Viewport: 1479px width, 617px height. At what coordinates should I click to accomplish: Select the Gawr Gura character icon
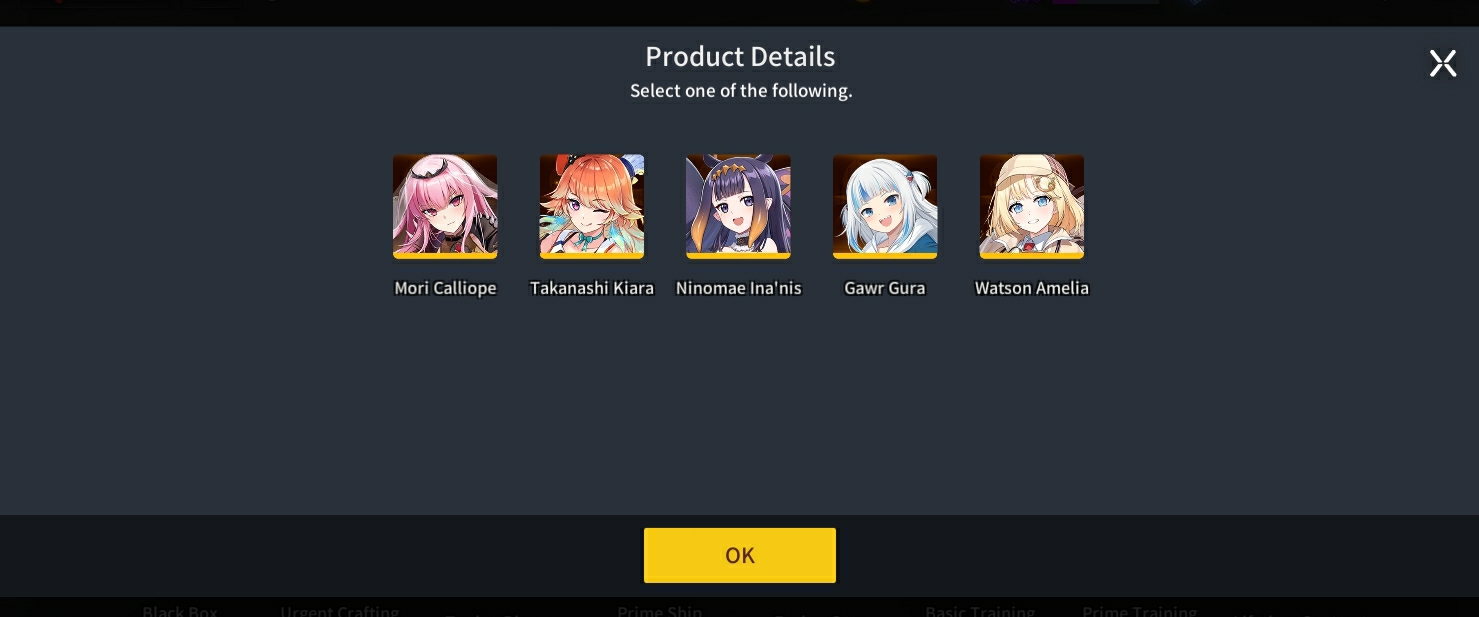tap(885, 206)
